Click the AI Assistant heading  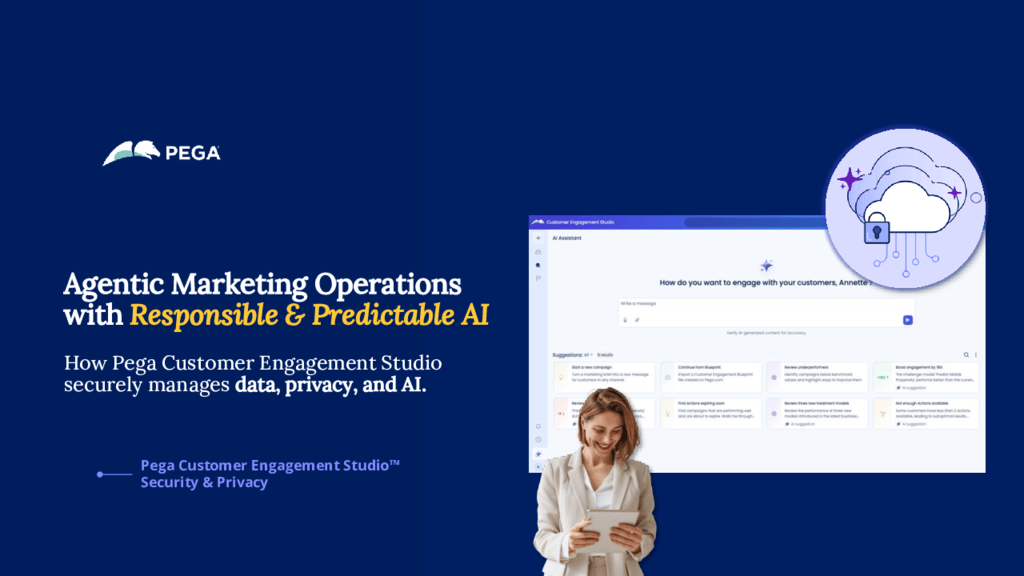point(566,238)
